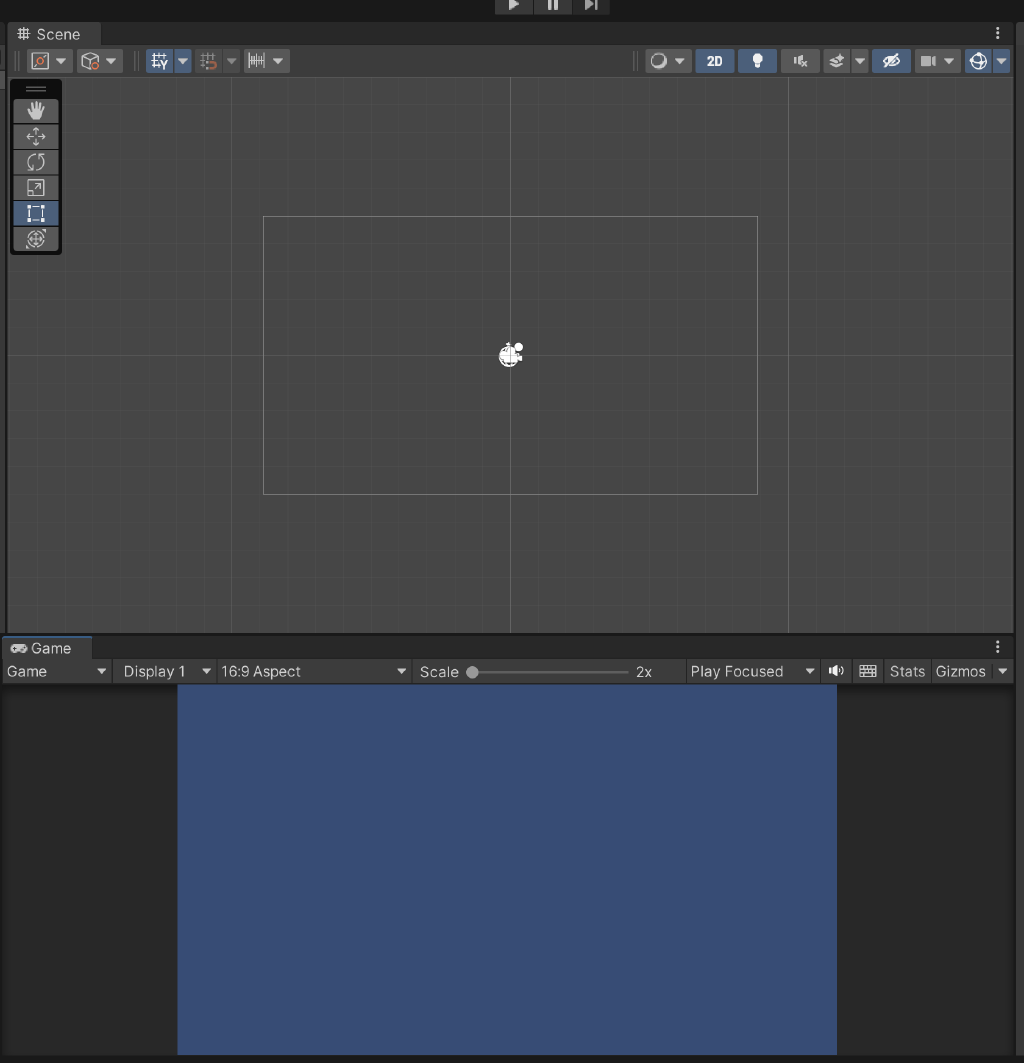This screenshot has width=1024, height=1063.
Task: Select the Rotate tool
Action: 36,162
